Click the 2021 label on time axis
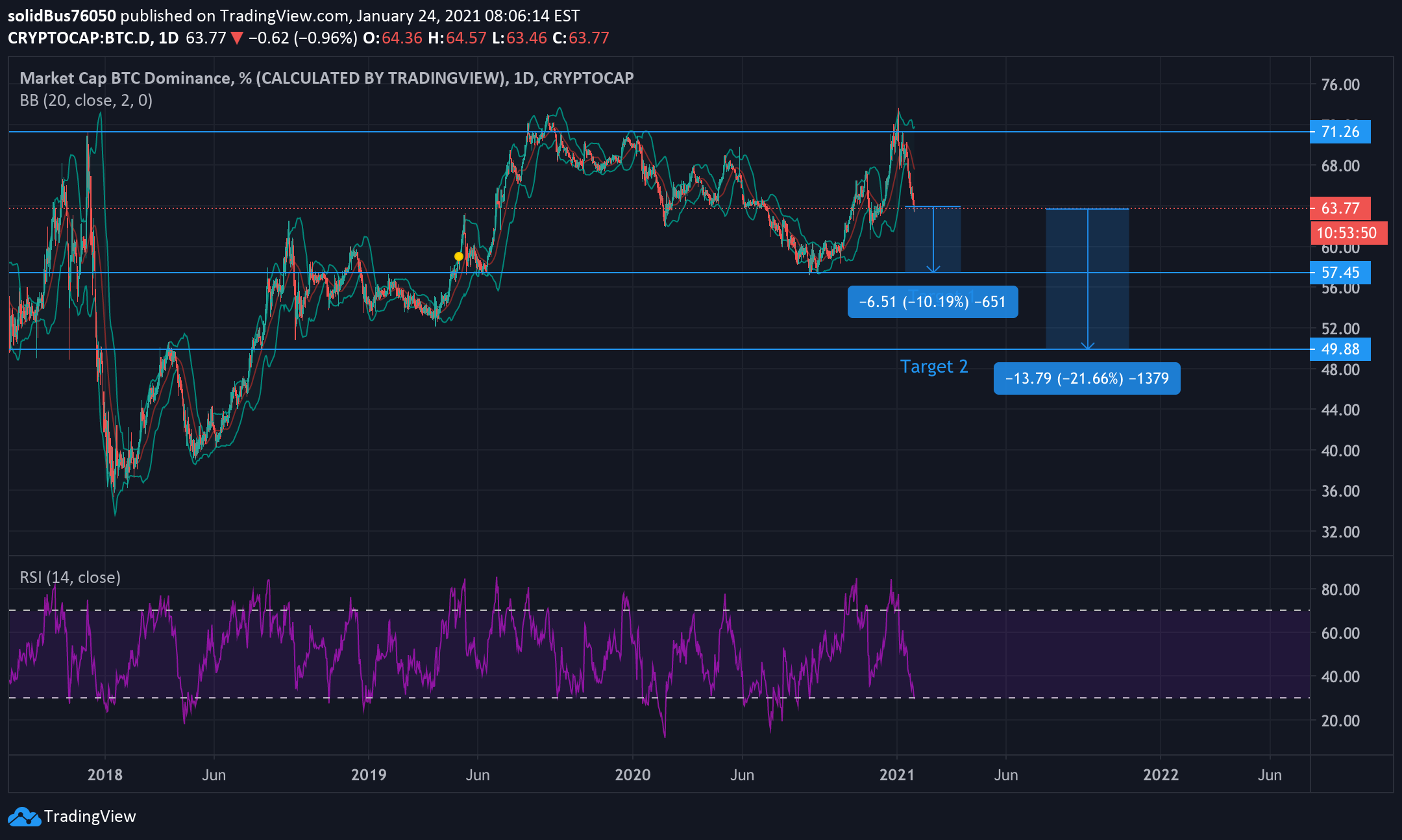Image resolution: width=1402 pixels, height=840 pixels. 896,774
